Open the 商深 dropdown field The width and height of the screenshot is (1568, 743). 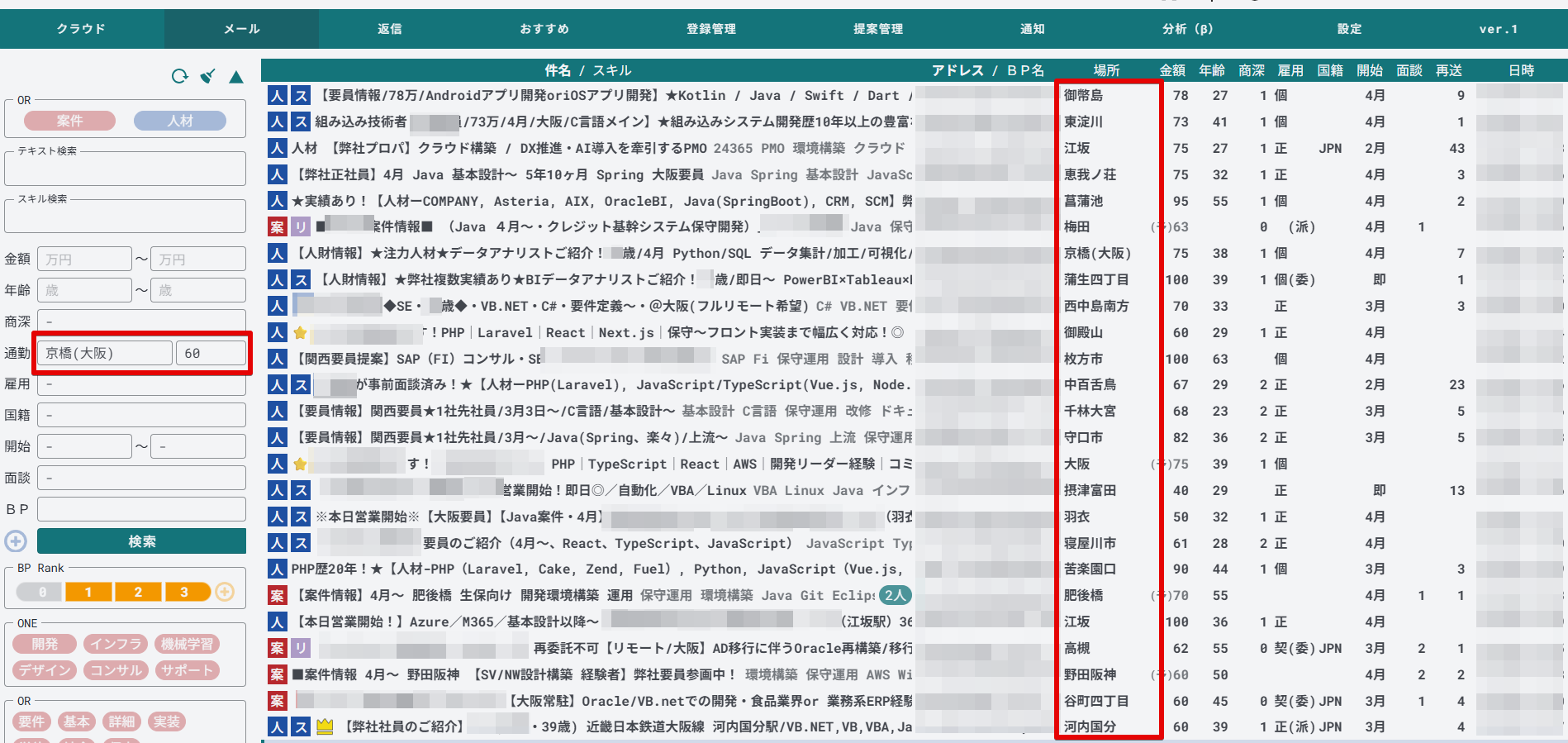(x=141, y=321)
